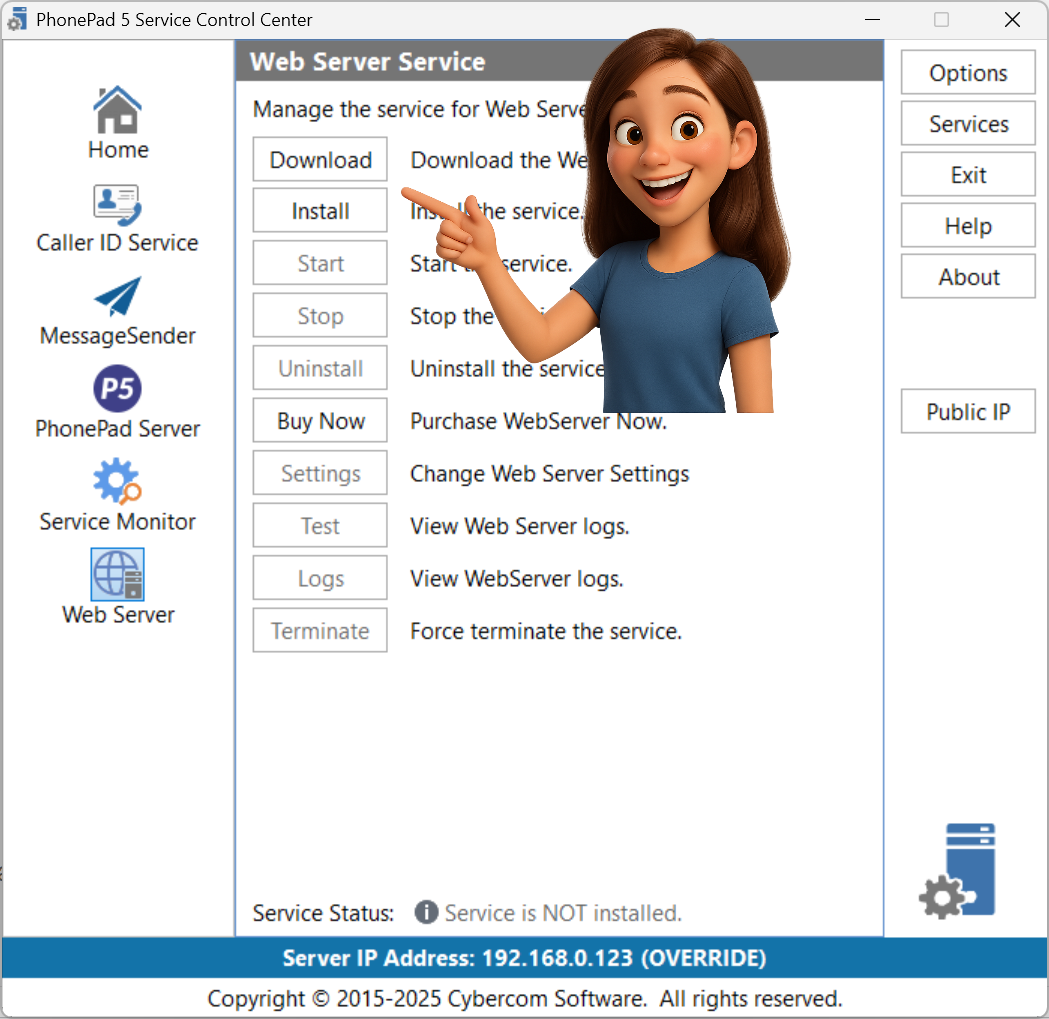Click 'Change Web Server Settings' description
The height and width of the screenshot is (1019, 1049).
click(549, 474)
